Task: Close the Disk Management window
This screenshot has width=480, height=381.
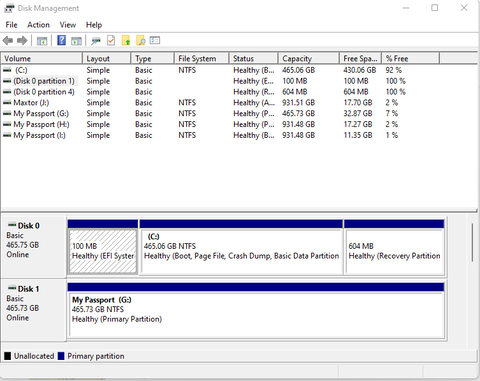Action: 464,8
